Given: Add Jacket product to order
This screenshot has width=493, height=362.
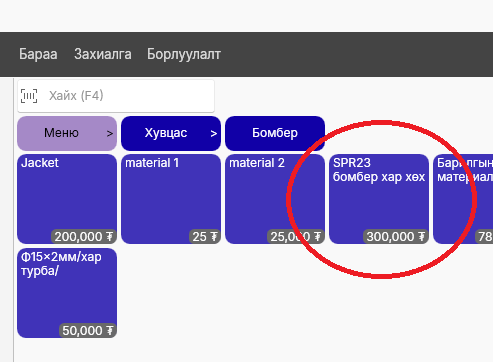Looking at the screenshot, I should pos(67,199).
